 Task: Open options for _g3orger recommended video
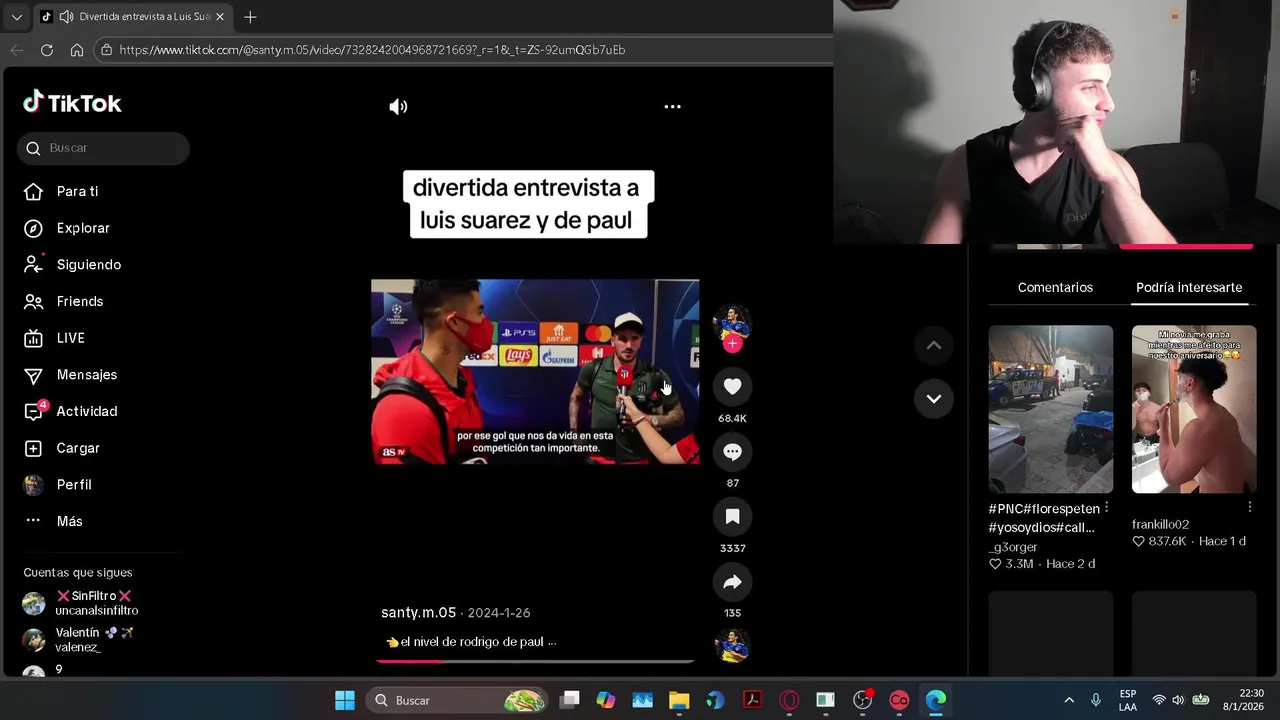tap(1106, 508)
